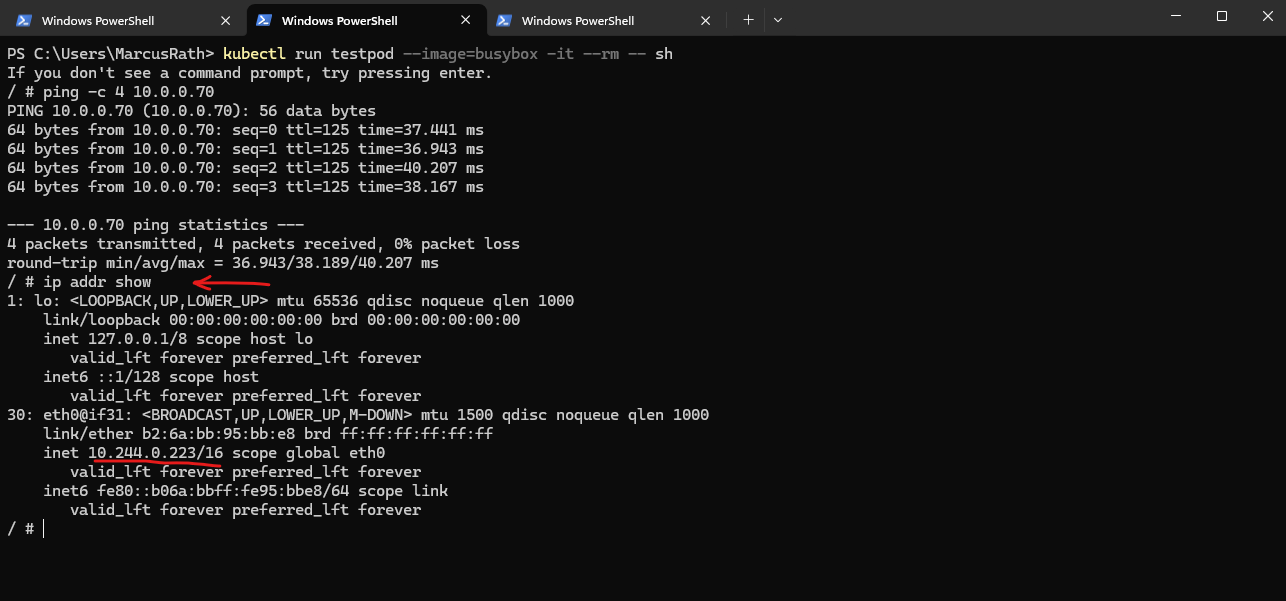Click the 'kubectl' command word in the prompt

[x=254, y=54]
